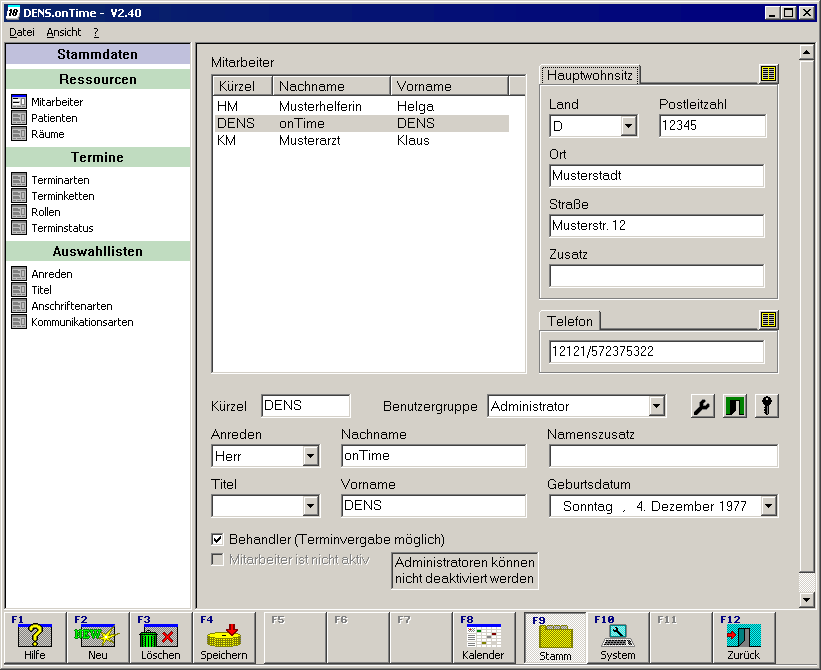Click the Vorname input field below Nachname
Image resolution: width=821 pixels, height=670 pixels.
tap(434, 506)
